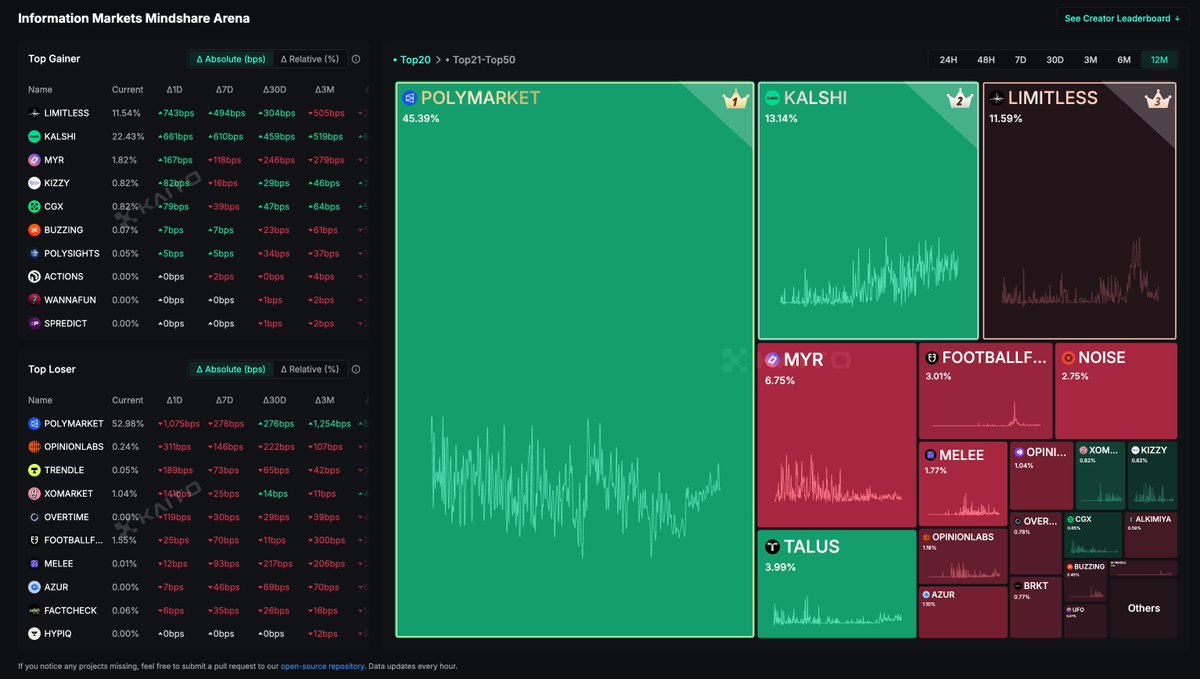The width and height of the screenshot is (1200, 679).
Task: Open the MYR treemap tile
Action: pyautogui.click(x=837, y=435)
